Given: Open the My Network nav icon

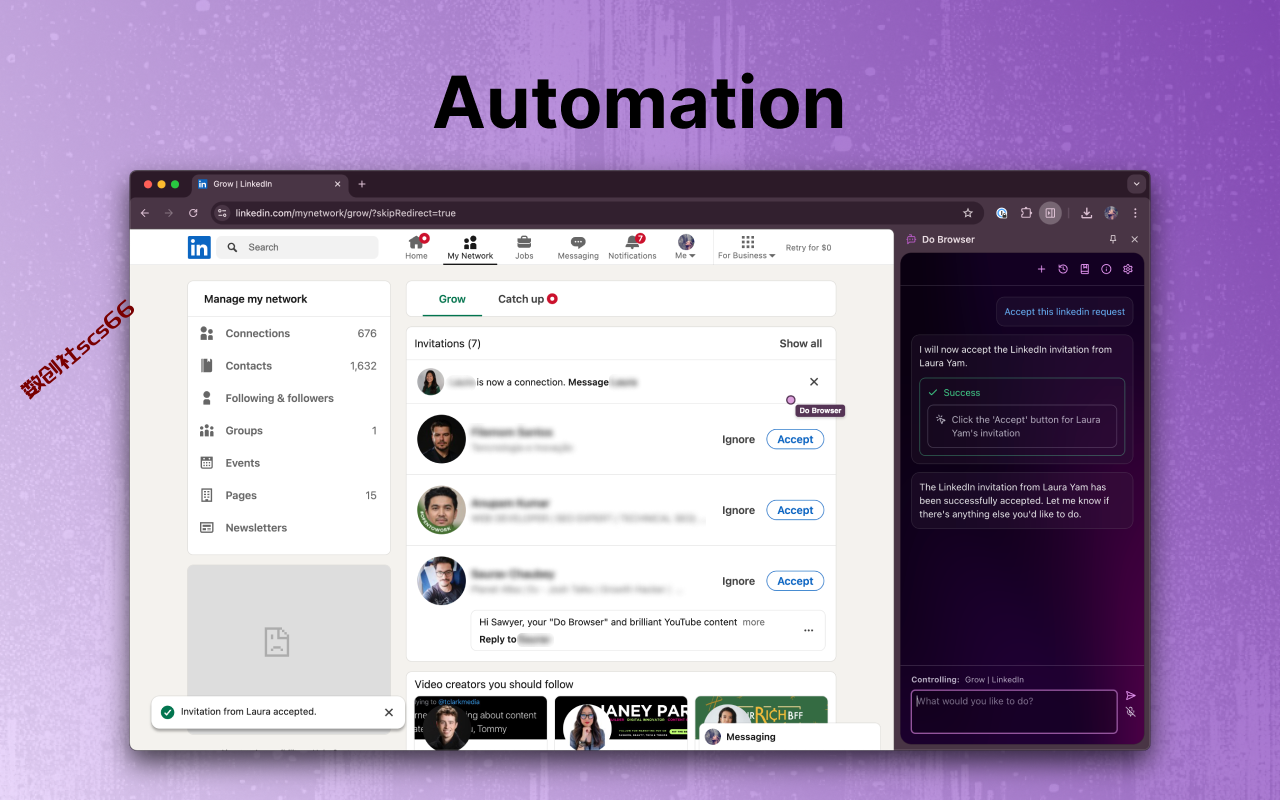Looking at the screenshot, I should (x=470, y=247).
